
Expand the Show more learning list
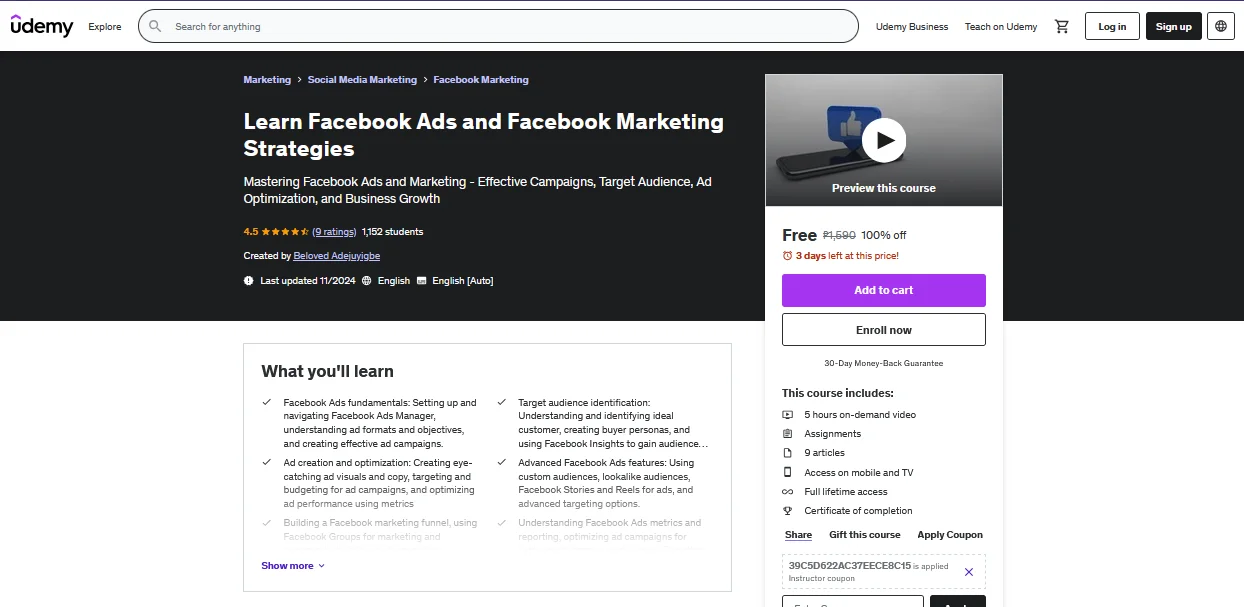tap(293, 566)
